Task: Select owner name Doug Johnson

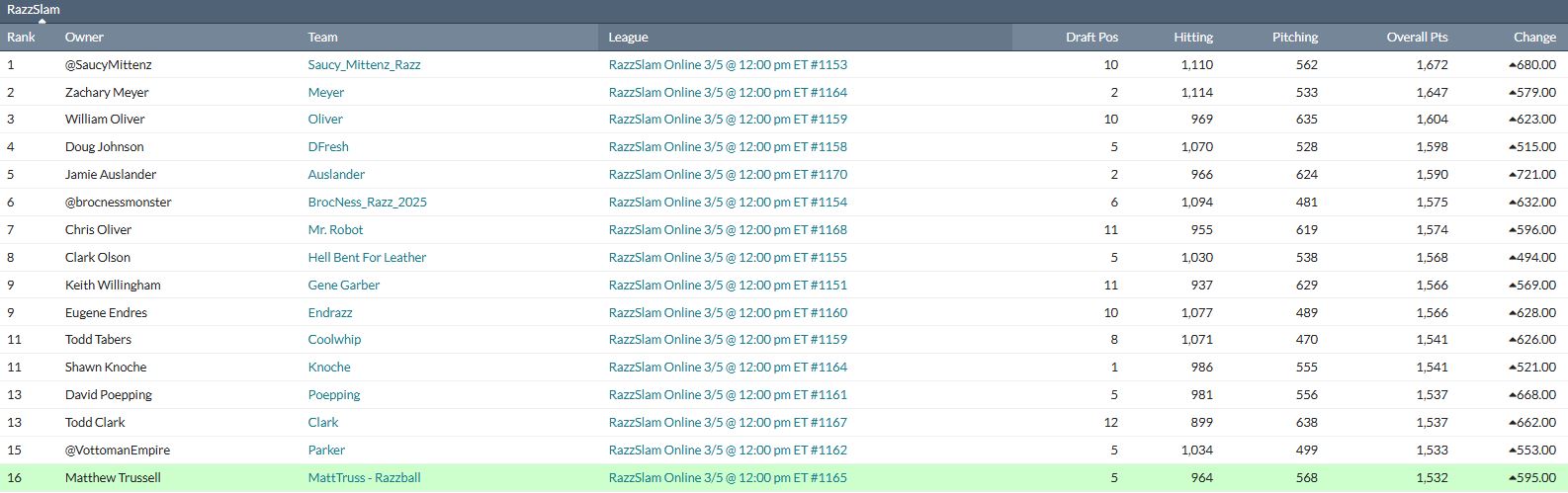Action: click(105, 146)
